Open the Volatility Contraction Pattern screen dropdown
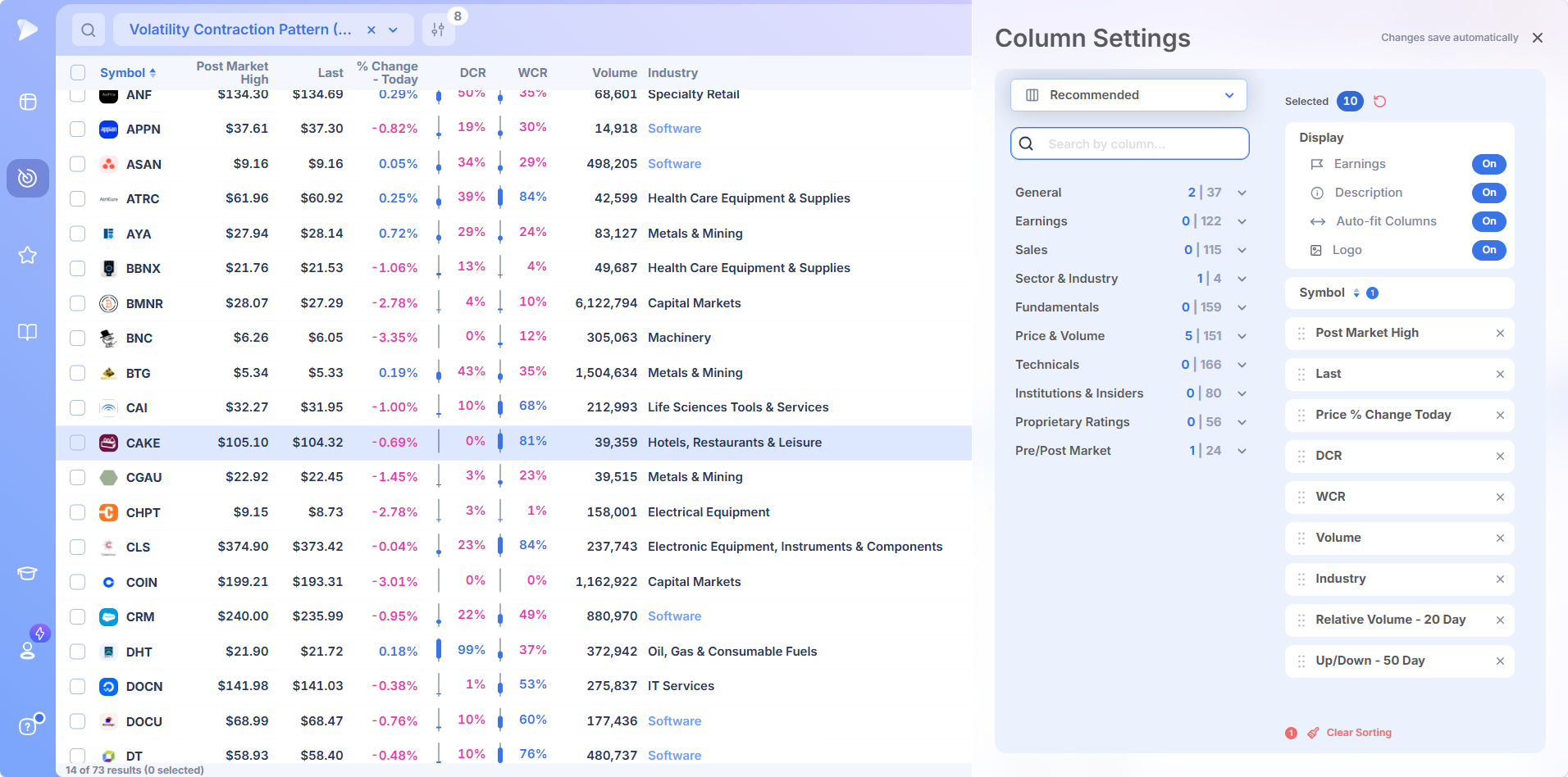 click(394, 30)
